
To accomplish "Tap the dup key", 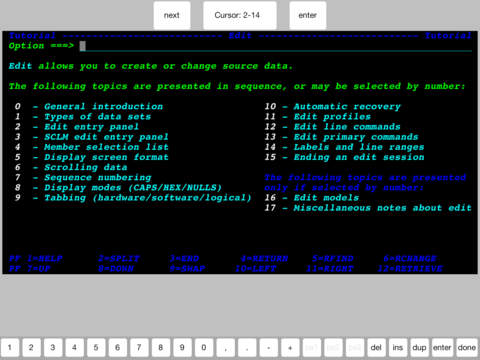I will 419,348.
